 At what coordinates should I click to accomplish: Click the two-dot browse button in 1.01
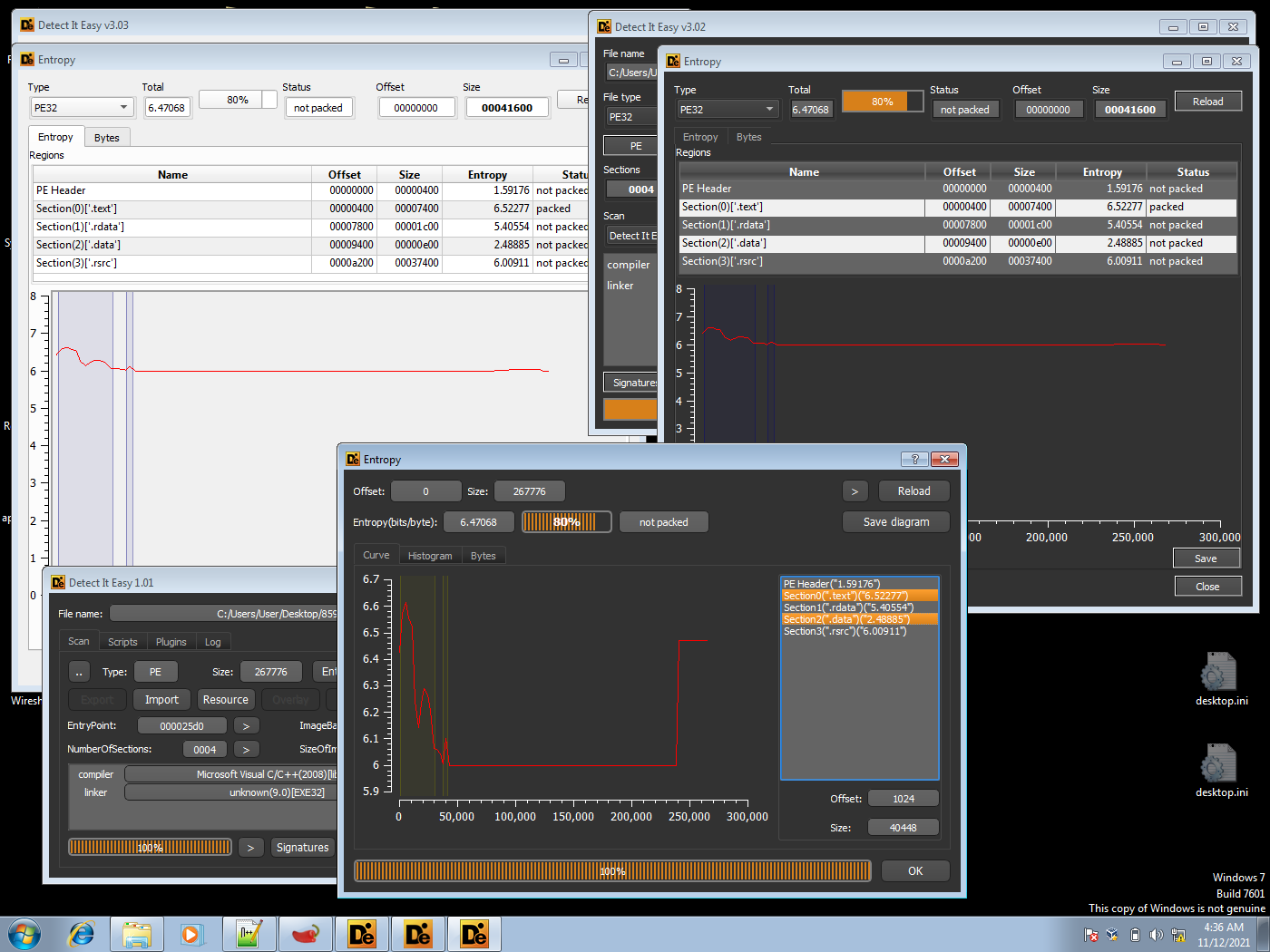(x=79, y=672)
